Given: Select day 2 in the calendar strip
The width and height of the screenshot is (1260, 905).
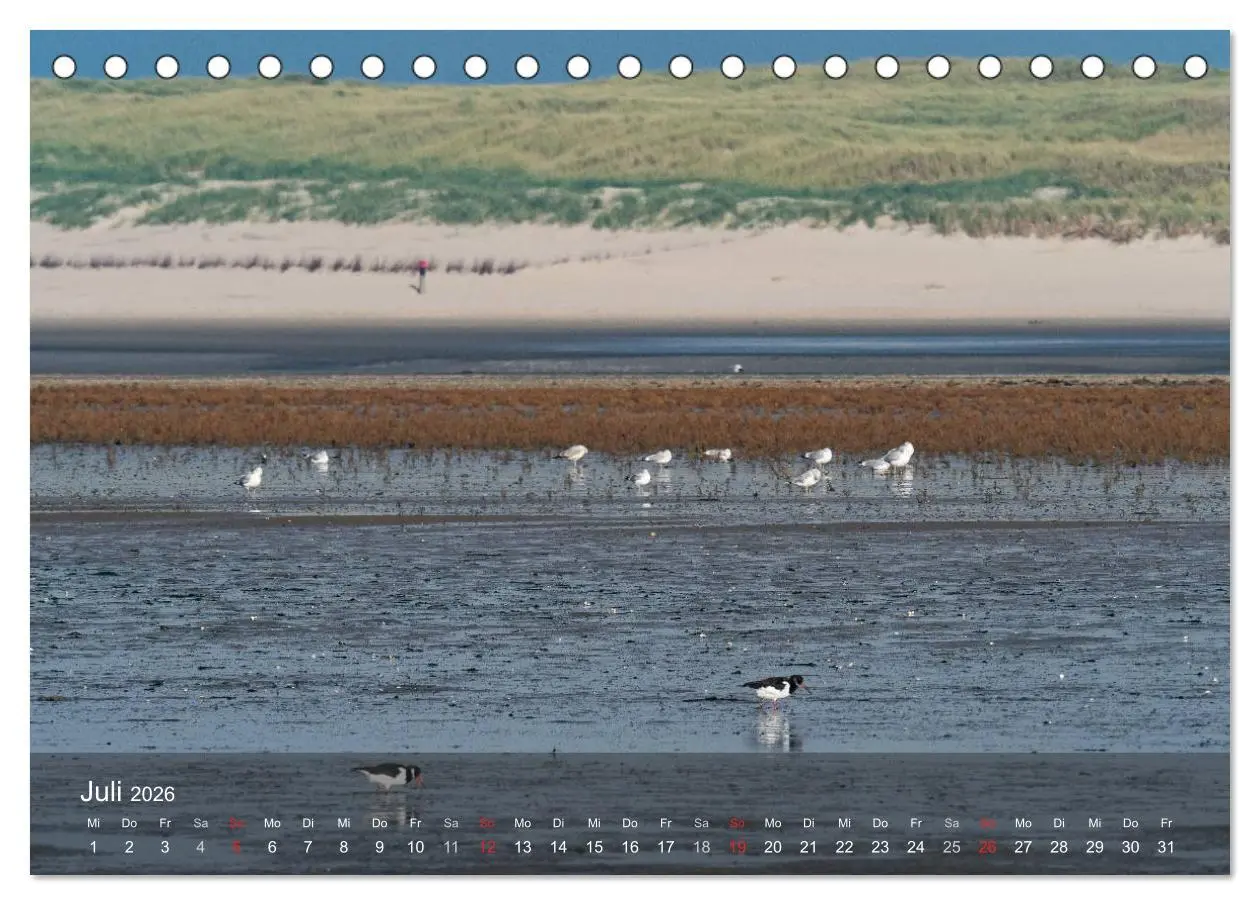Looking at the screenshot, I should pos(129,847).
